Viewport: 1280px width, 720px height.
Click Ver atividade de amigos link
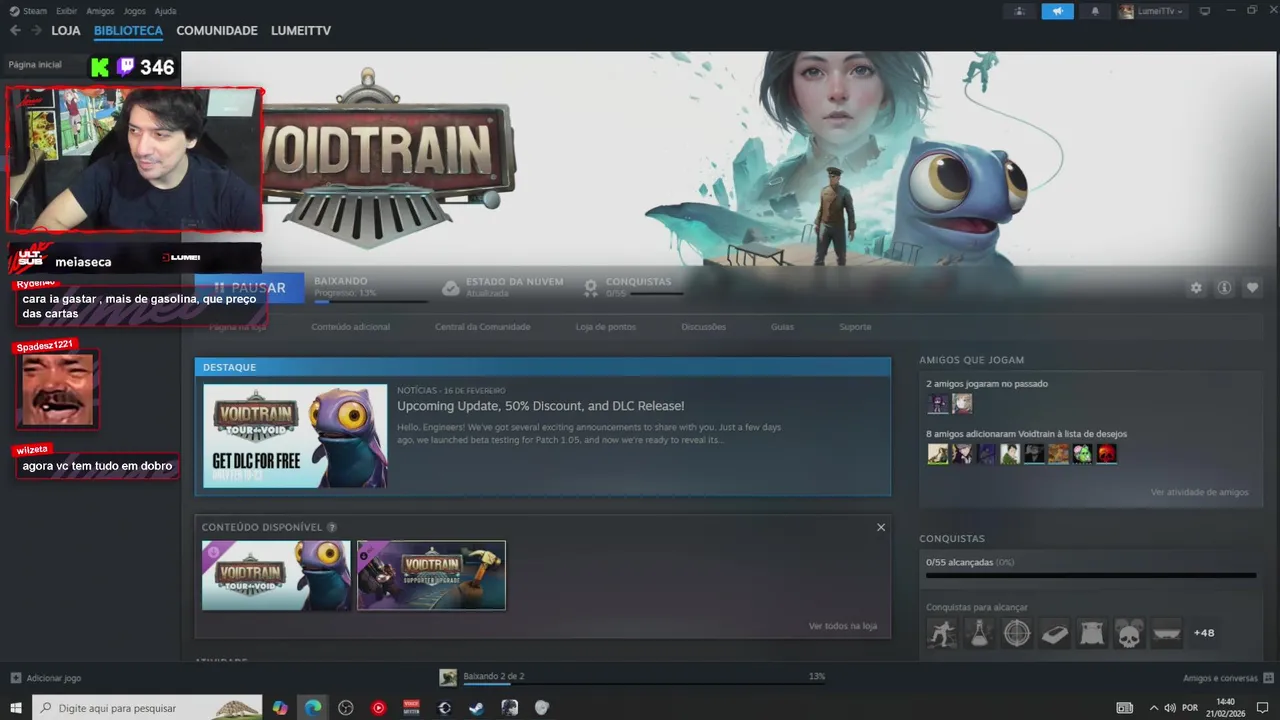(1199, 492)
